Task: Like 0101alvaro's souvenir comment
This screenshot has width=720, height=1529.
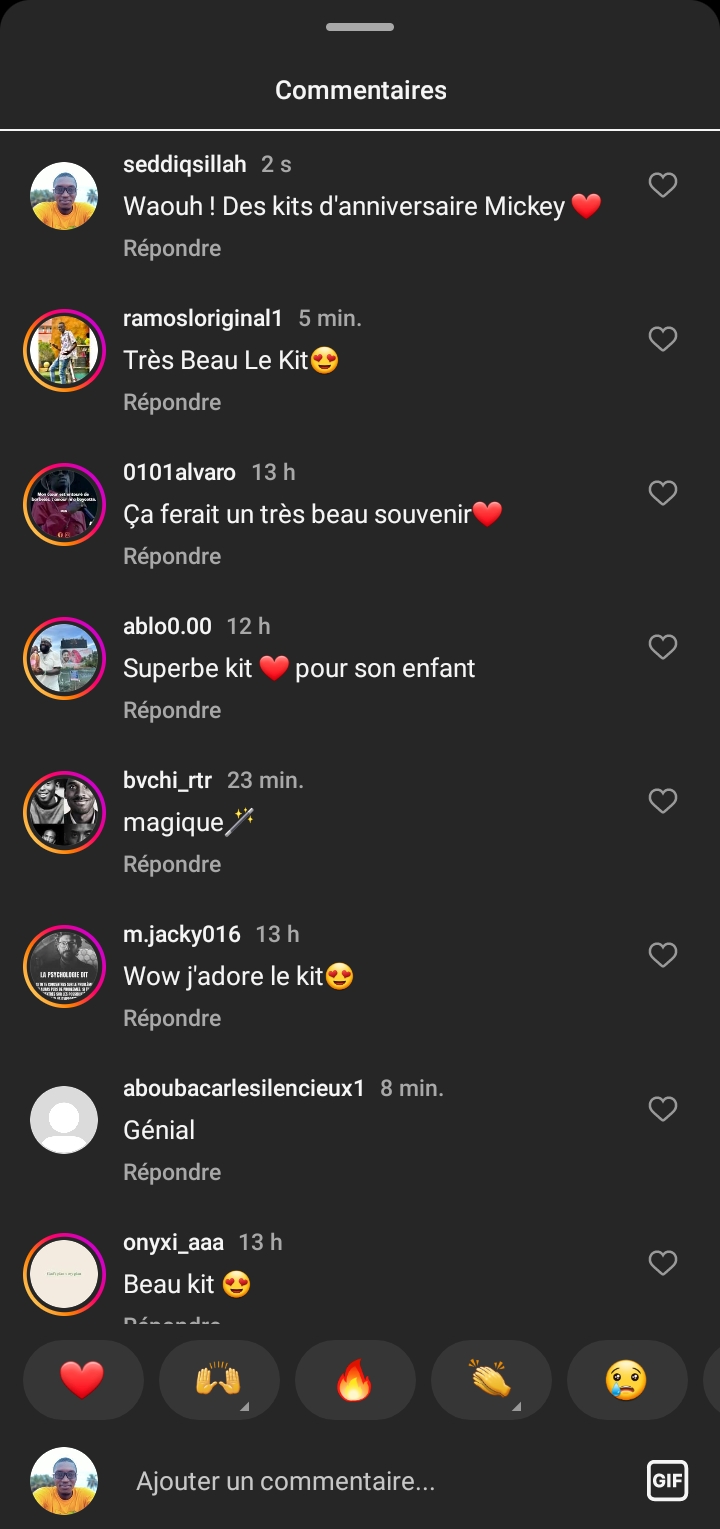Action: pos(663,493)
